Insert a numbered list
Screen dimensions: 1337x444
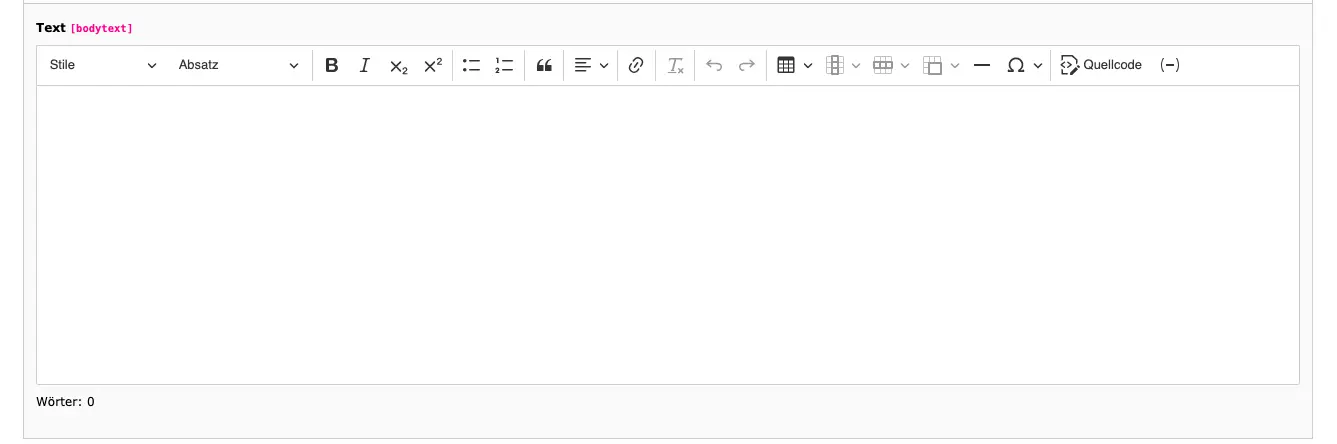[504, 66]
